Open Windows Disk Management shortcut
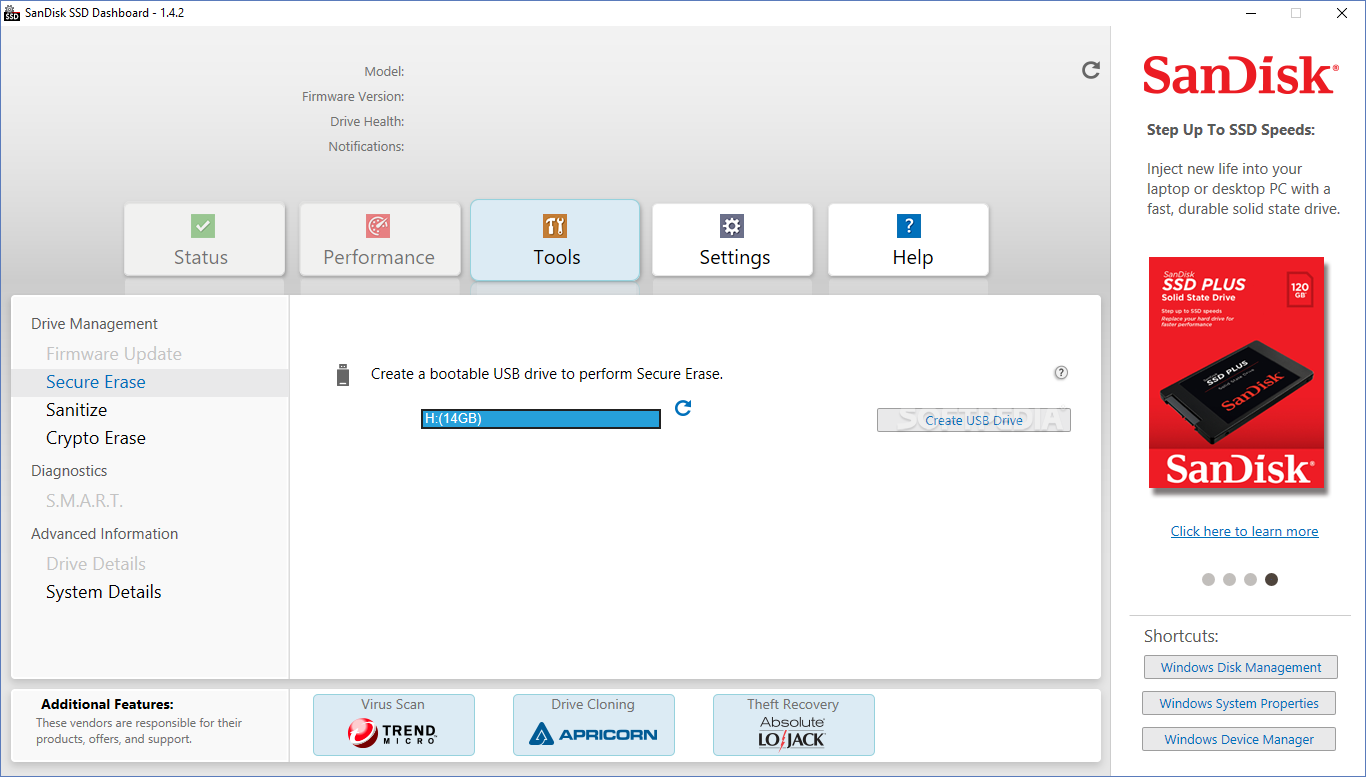Viewport: 1366px width, 777px height. (x=1240, y=667)
